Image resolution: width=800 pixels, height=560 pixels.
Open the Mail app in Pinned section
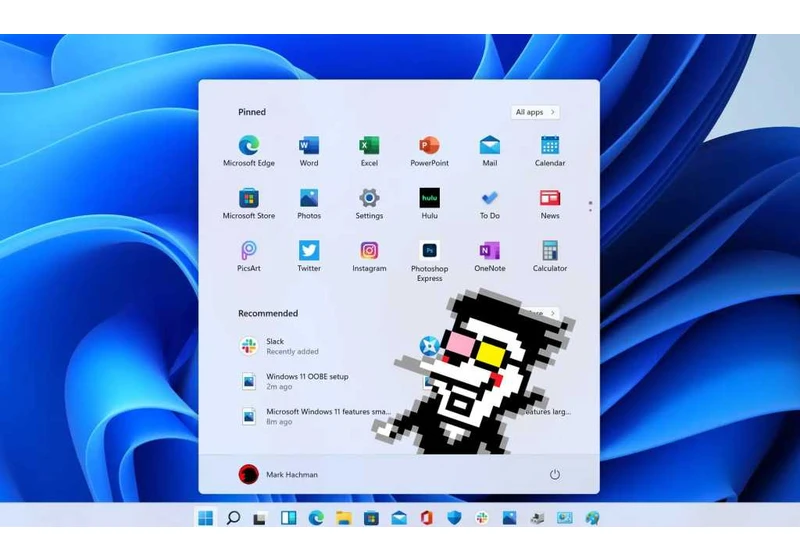click(489, 151)
